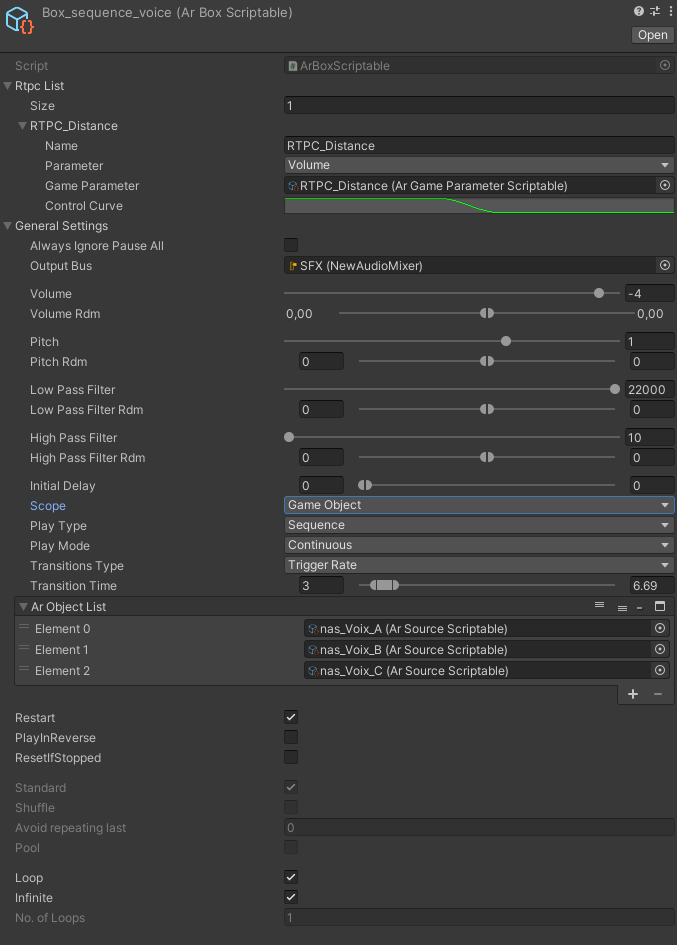Click the SFX (NewAudioMixer) reference

pyautogui.click(x=470, y=265)
